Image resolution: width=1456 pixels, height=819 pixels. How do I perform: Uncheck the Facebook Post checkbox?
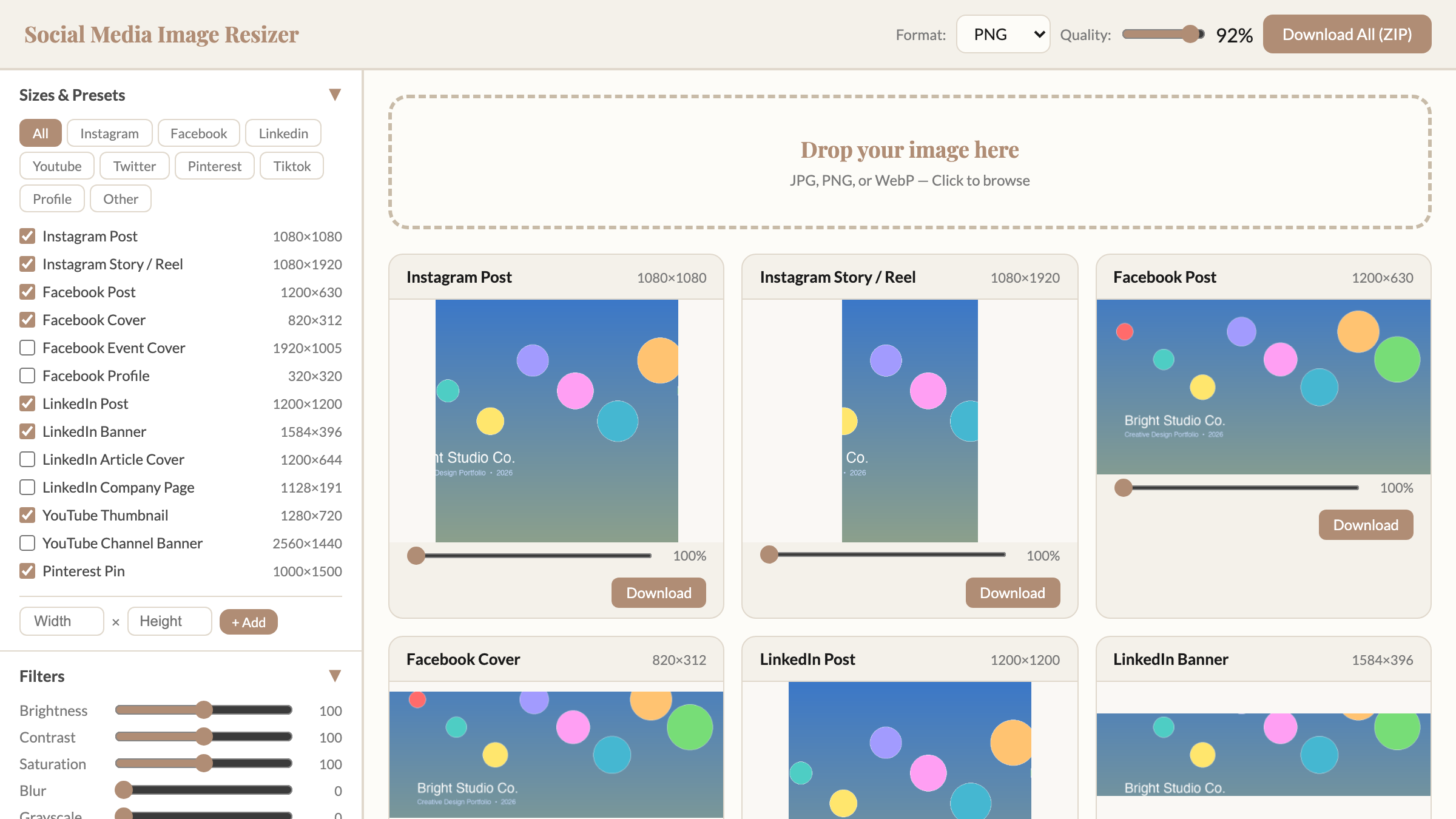click(27, 292)
